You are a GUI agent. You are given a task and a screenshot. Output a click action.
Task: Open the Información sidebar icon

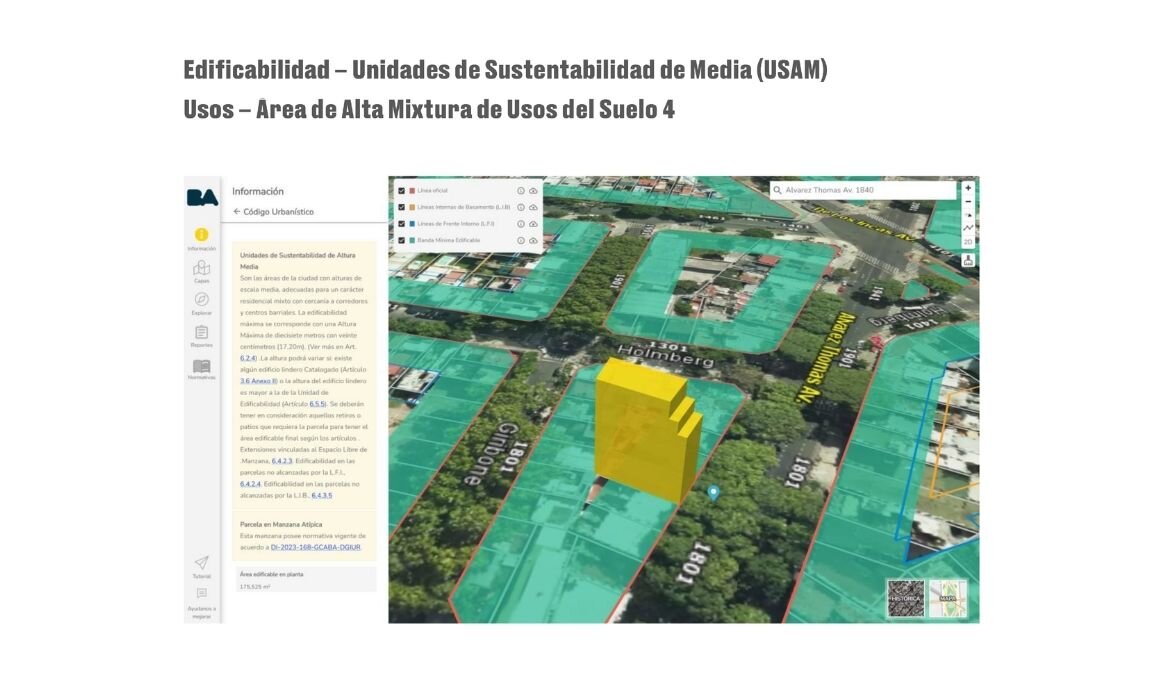tap(201, 234)
